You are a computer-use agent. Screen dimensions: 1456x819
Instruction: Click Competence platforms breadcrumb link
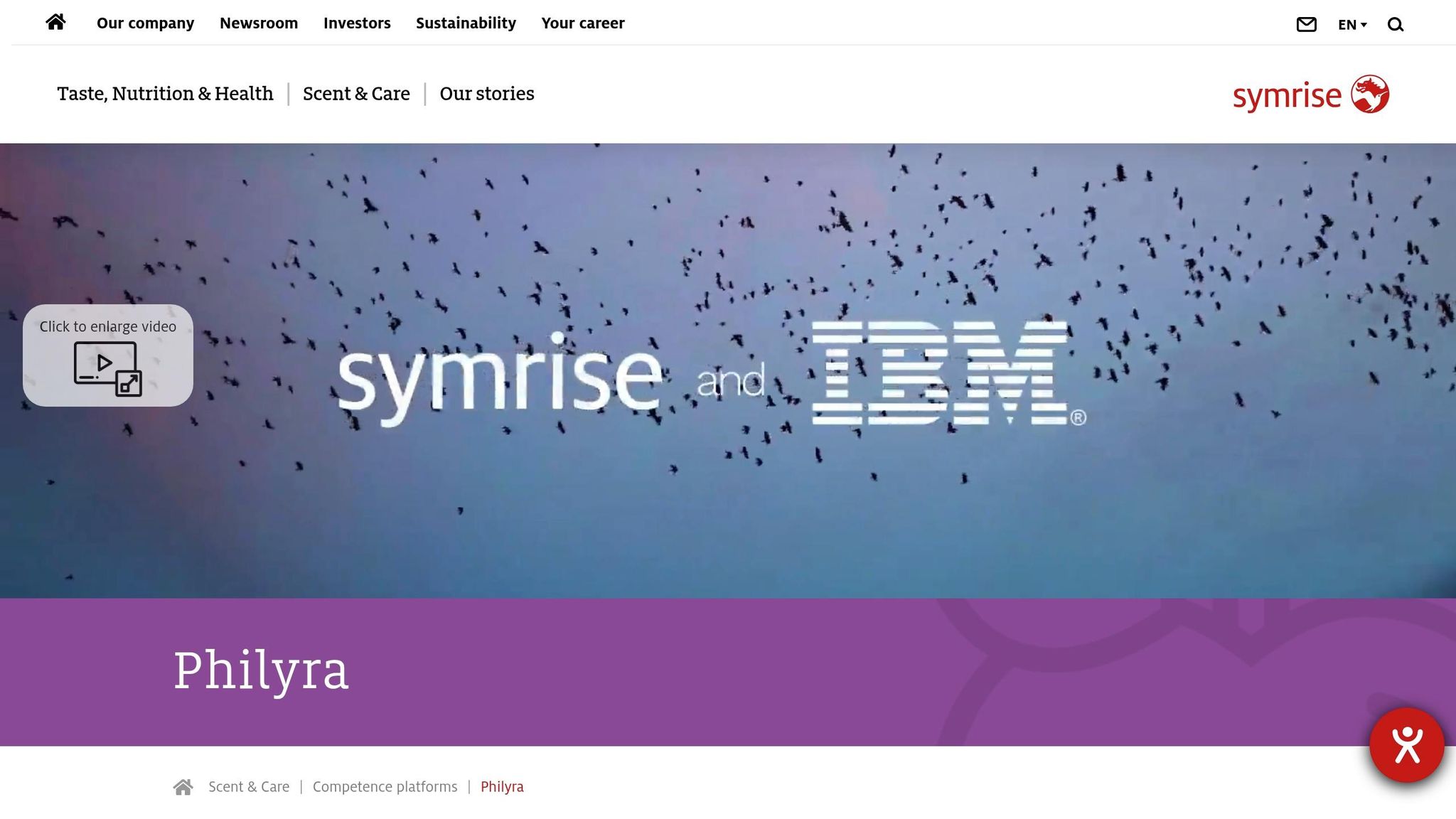click(385, 787)
